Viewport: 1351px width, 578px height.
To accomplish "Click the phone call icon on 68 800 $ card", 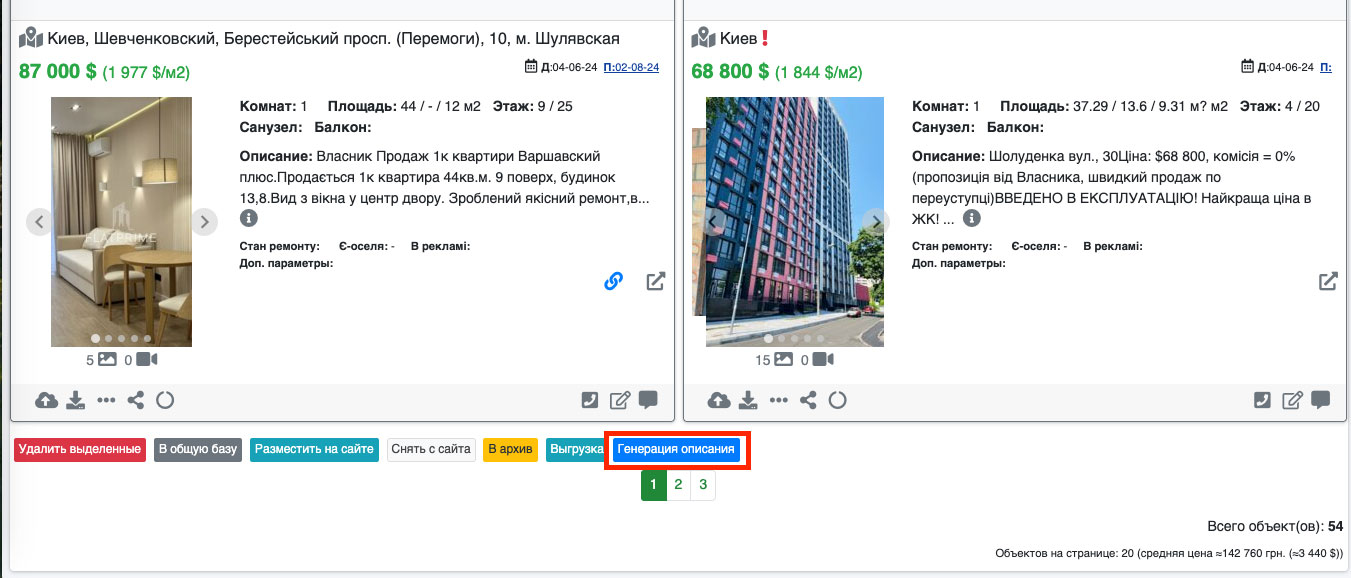I will click(x=1263, y=401).
